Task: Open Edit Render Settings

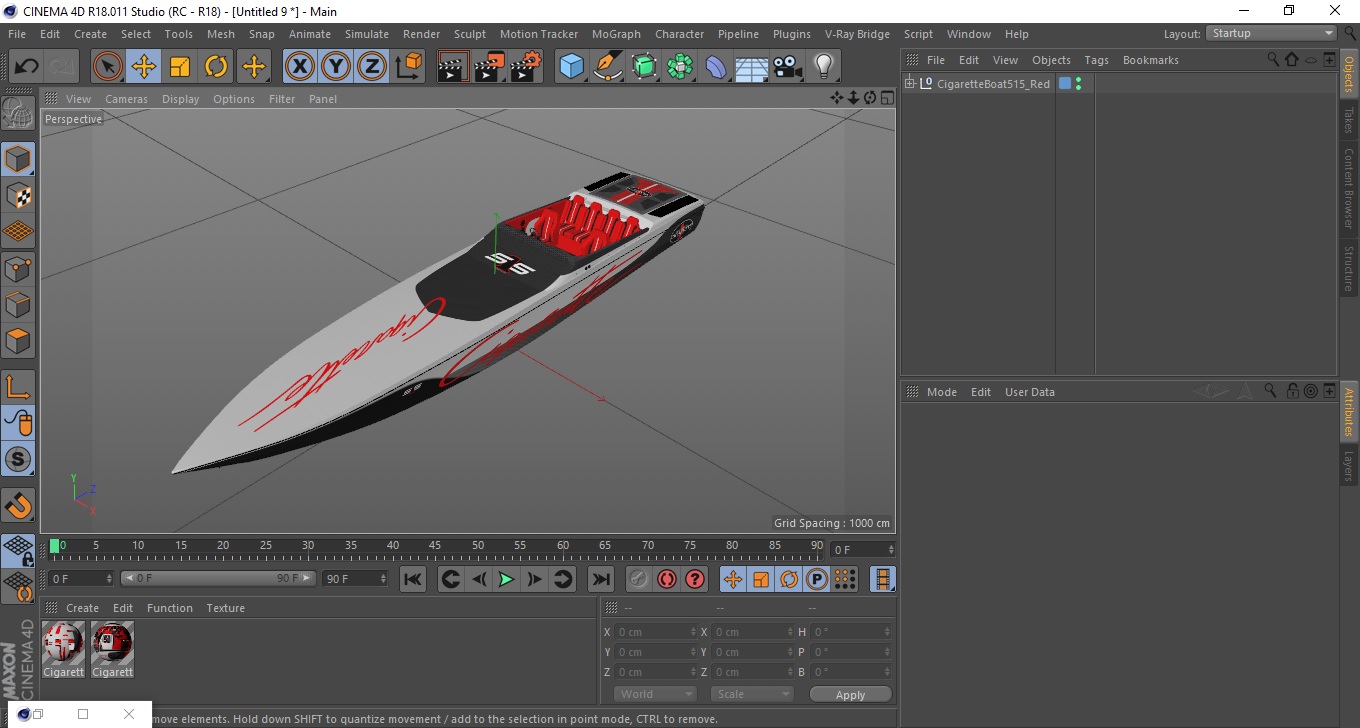Action: point(526,67)
